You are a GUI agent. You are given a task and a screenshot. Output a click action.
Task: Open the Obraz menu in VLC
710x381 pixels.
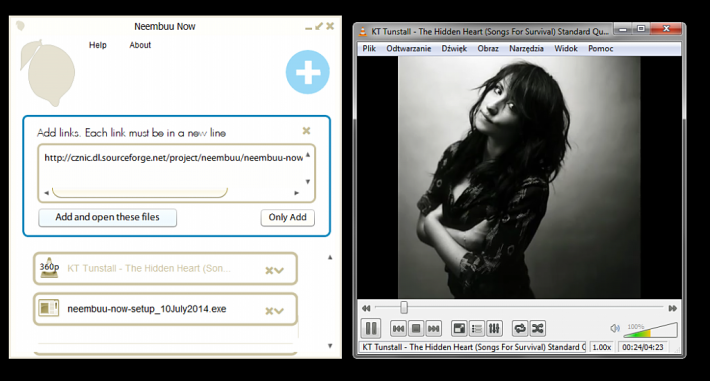click(488, 48)
